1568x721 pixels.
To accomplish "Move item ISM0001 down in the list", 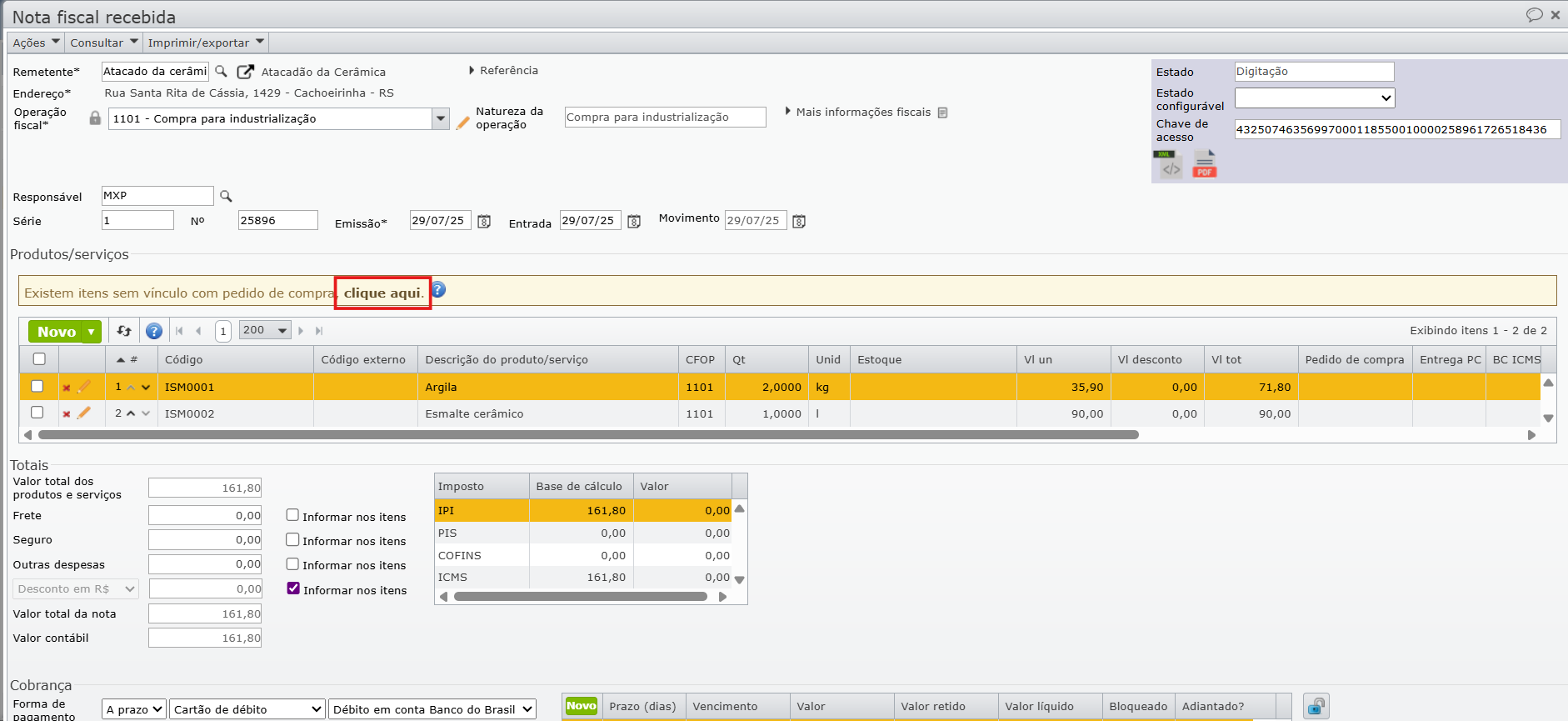I will pyautogui.click(x=146, y=388).
